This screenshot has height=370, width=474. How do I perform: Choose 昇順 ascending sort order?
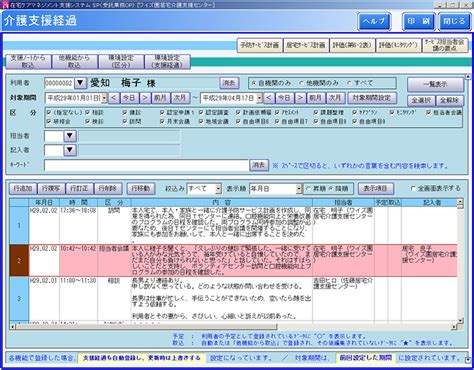(x=308, y=189)
